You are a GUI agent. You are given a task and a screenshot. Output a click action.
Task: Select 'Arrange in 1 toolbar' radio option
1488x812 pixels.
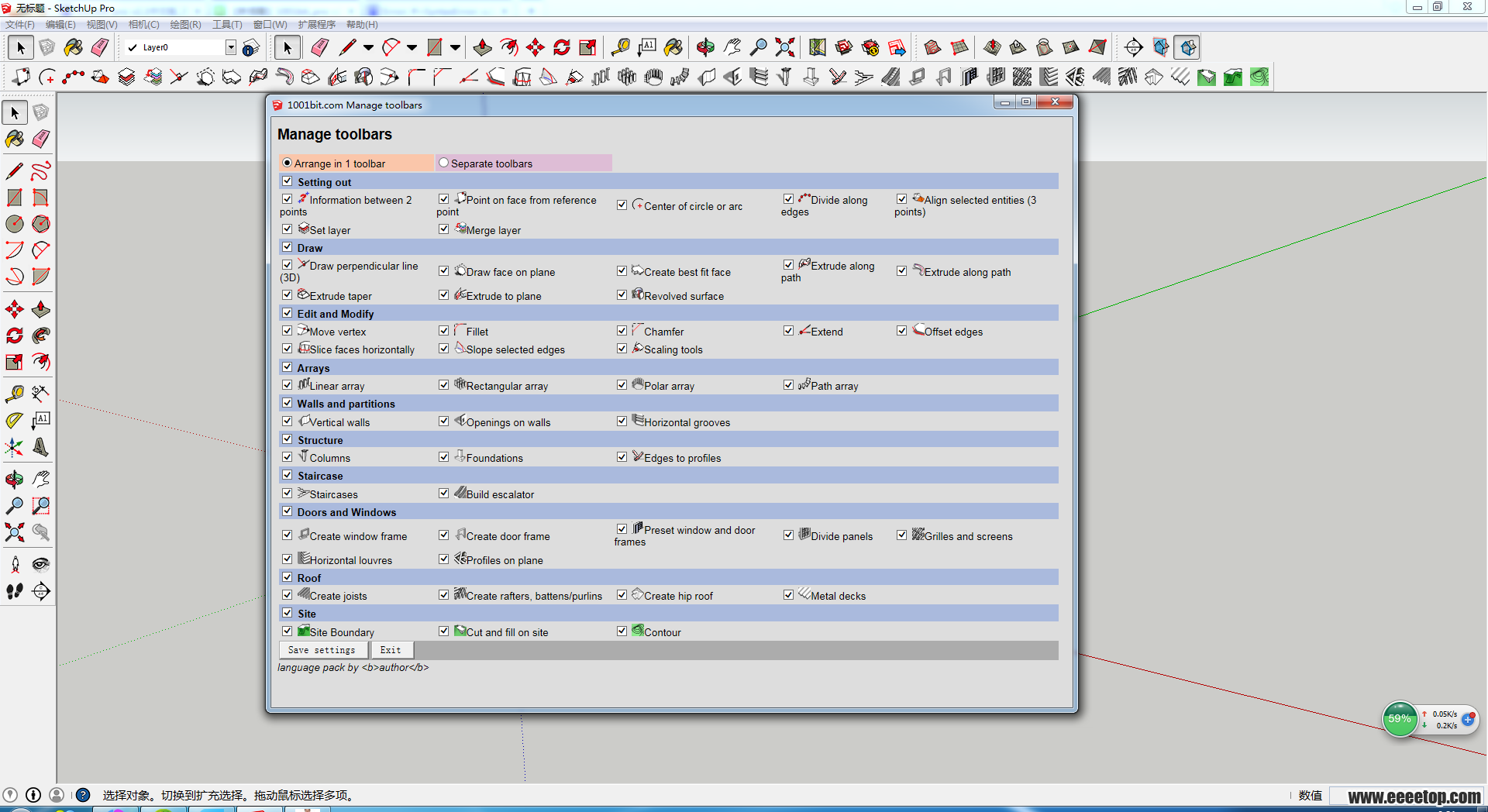pyautogui.click(x=288, y=163)
